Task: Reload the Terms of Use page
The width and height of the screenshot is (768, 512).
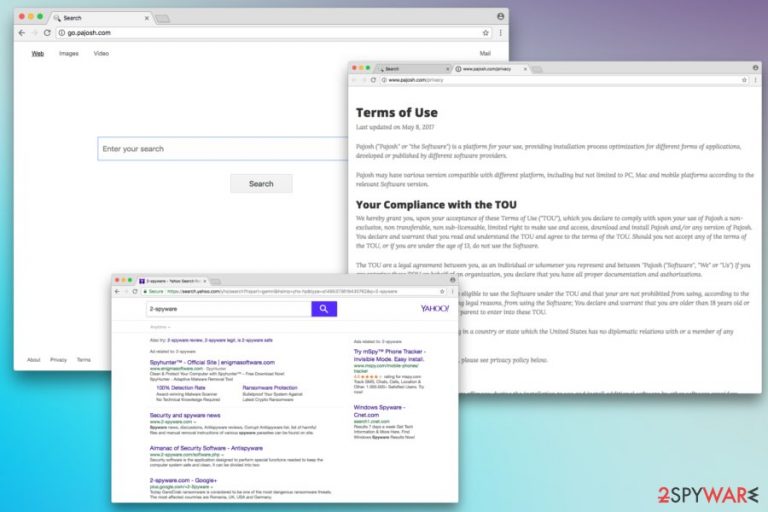Action: tap(373, 80)
